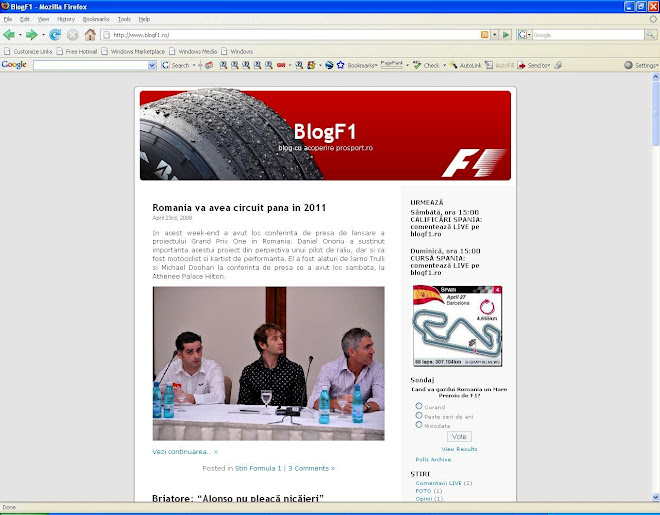The image size is (660, 515).
Task: Click the scroll up arrow of page scrollbar
Action: coord(655,77)
